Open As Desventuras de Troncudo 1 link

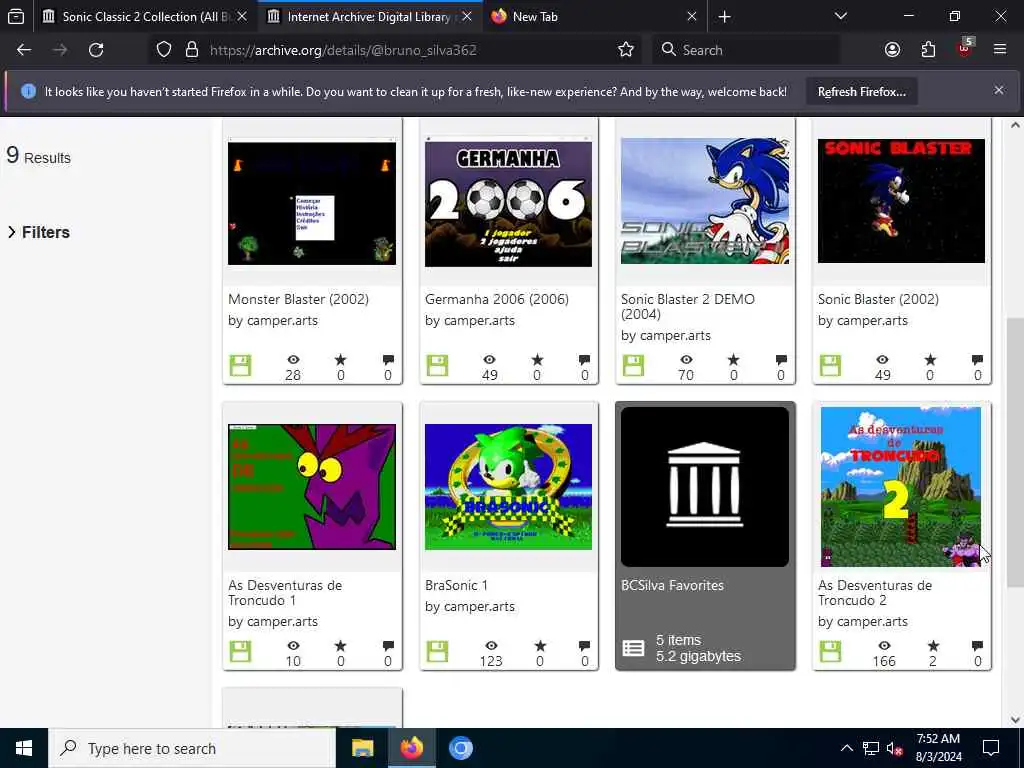click(x=285, y=592)
